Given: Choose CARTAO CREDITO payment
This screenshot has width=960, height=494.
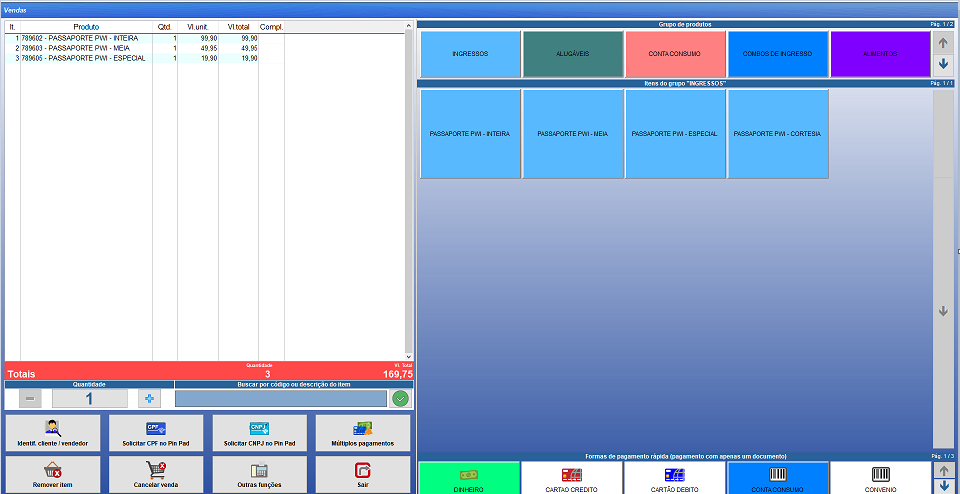Looking at the screenshot, I should [x=571, y=477].
